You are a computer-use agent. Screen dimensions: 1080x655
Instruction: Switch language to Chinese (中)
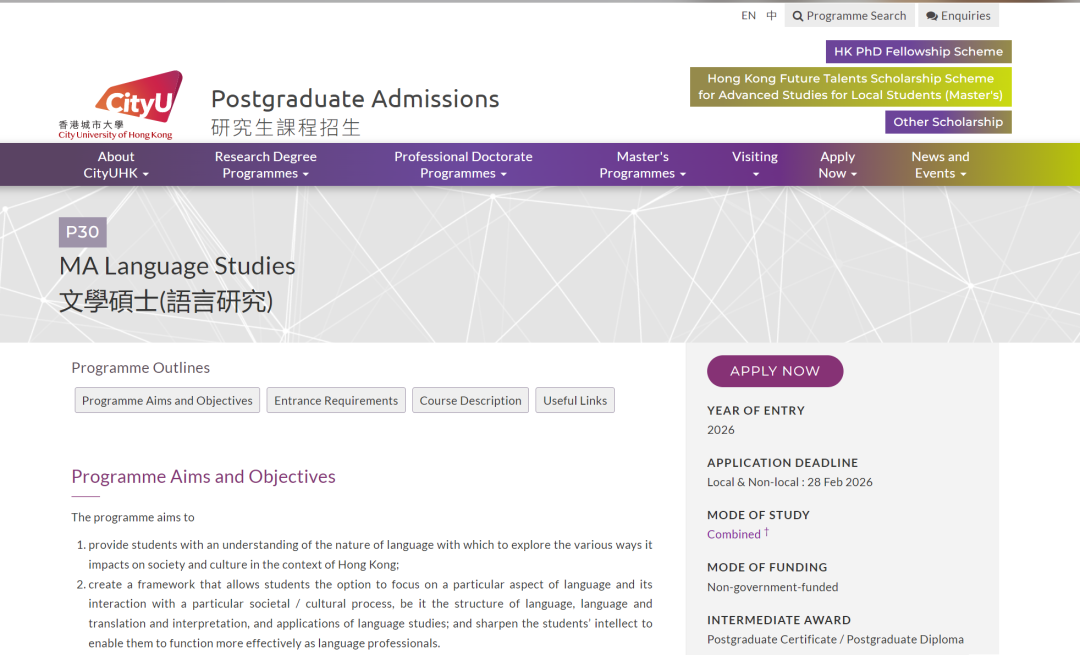point(771,16)
